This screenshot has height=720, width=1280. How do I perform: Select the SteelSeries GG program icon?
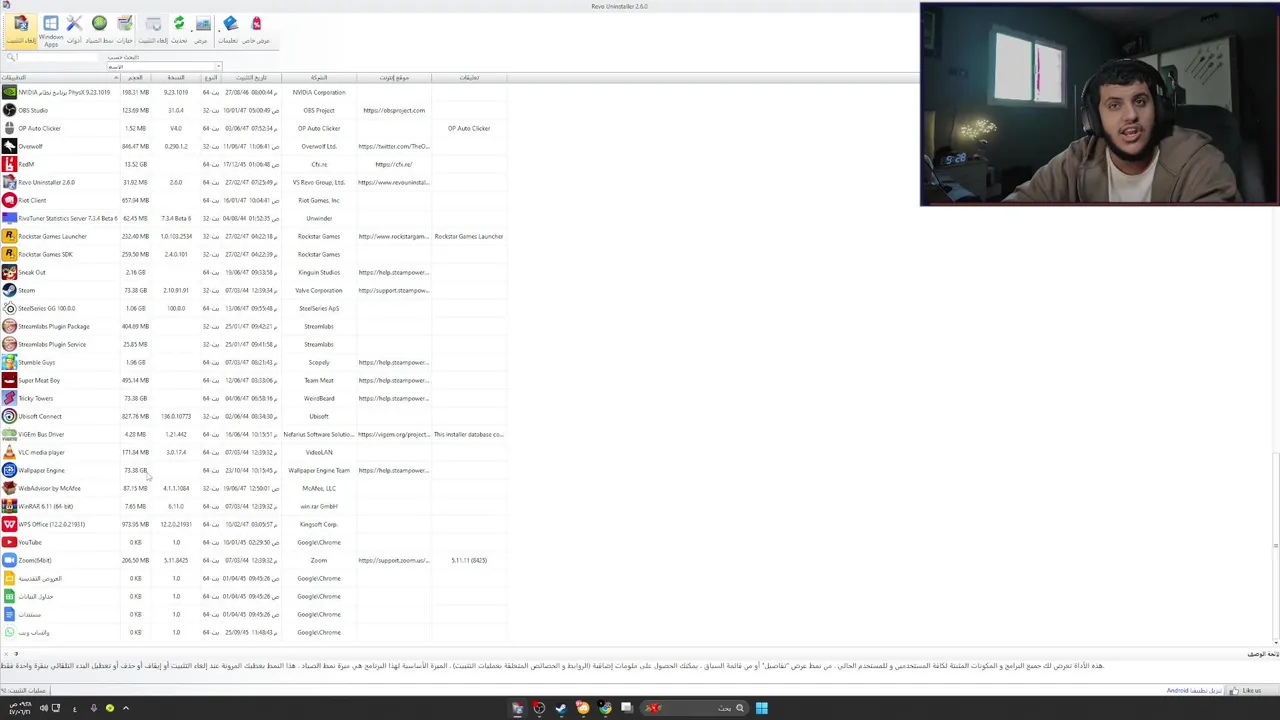pyautogui.click(x=9, y=308)
